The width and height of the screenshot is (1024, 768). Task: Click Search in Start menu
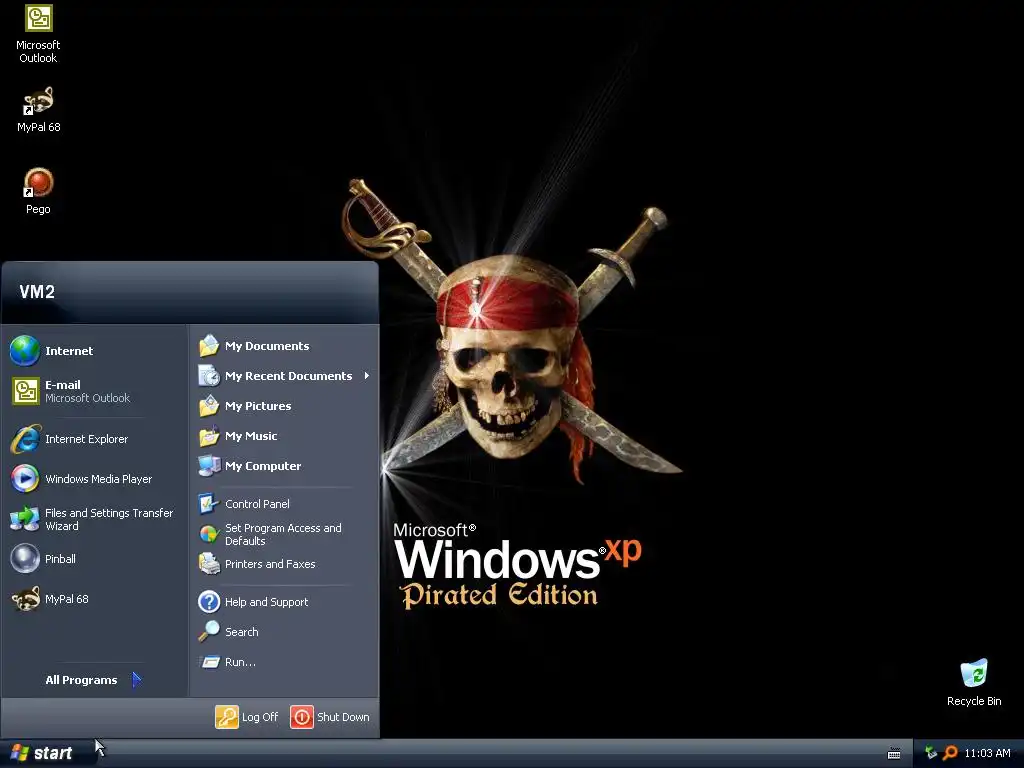284,632
